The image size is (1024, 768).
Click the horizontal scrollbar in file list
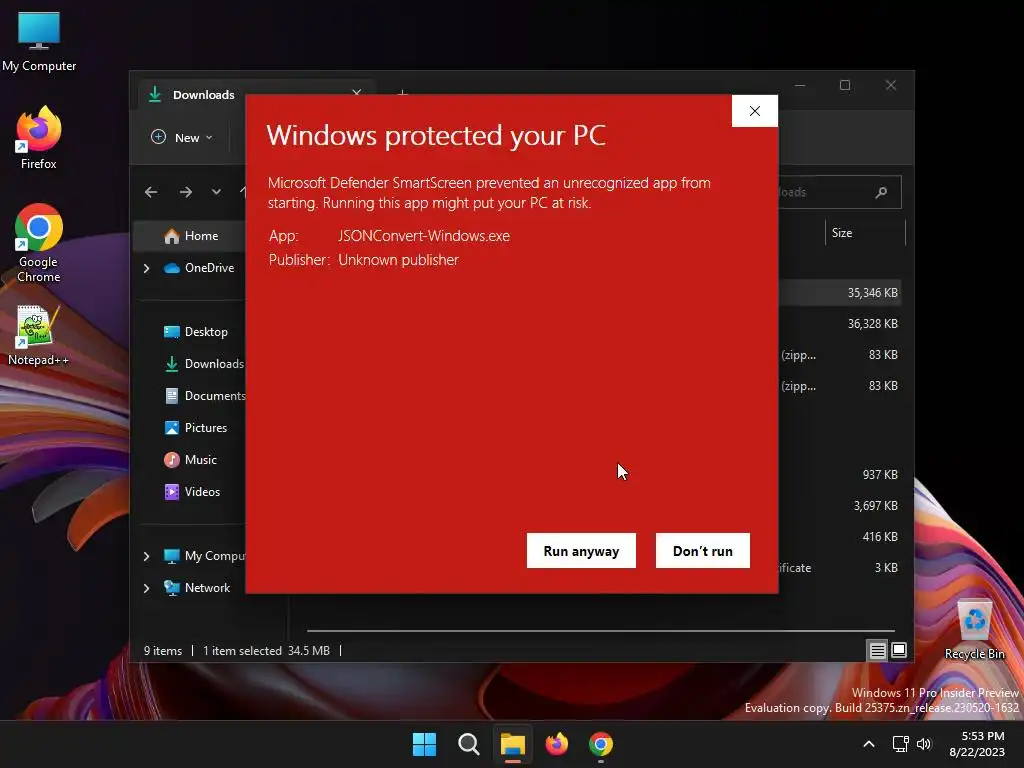click(x=601, y=631)
